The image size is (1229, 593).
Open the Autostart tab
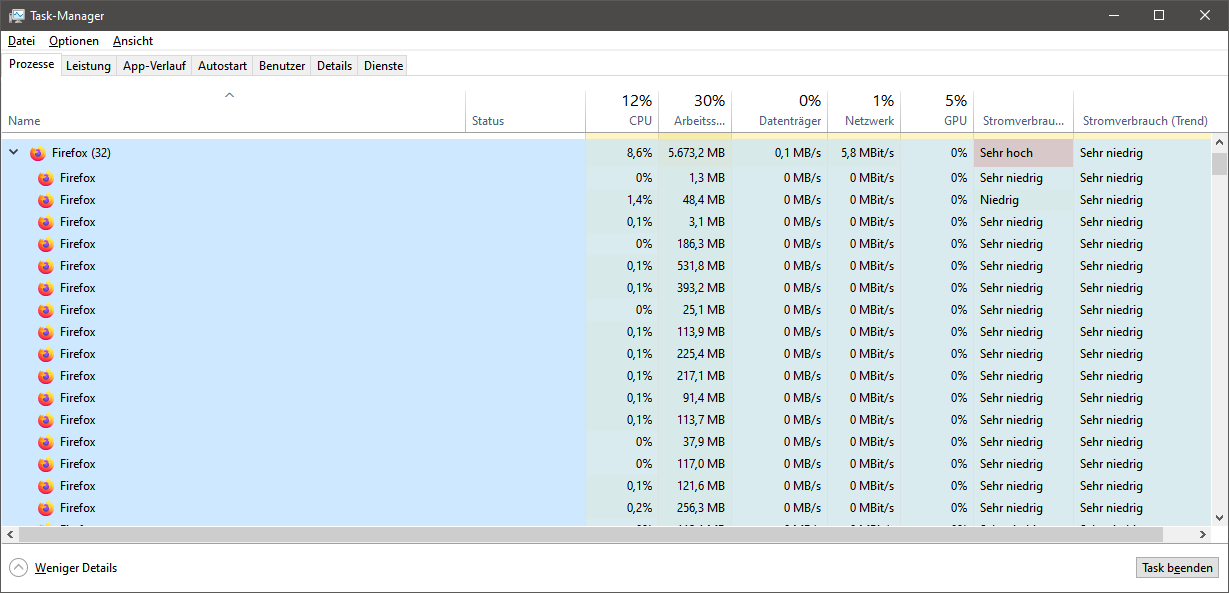(222, 66)
